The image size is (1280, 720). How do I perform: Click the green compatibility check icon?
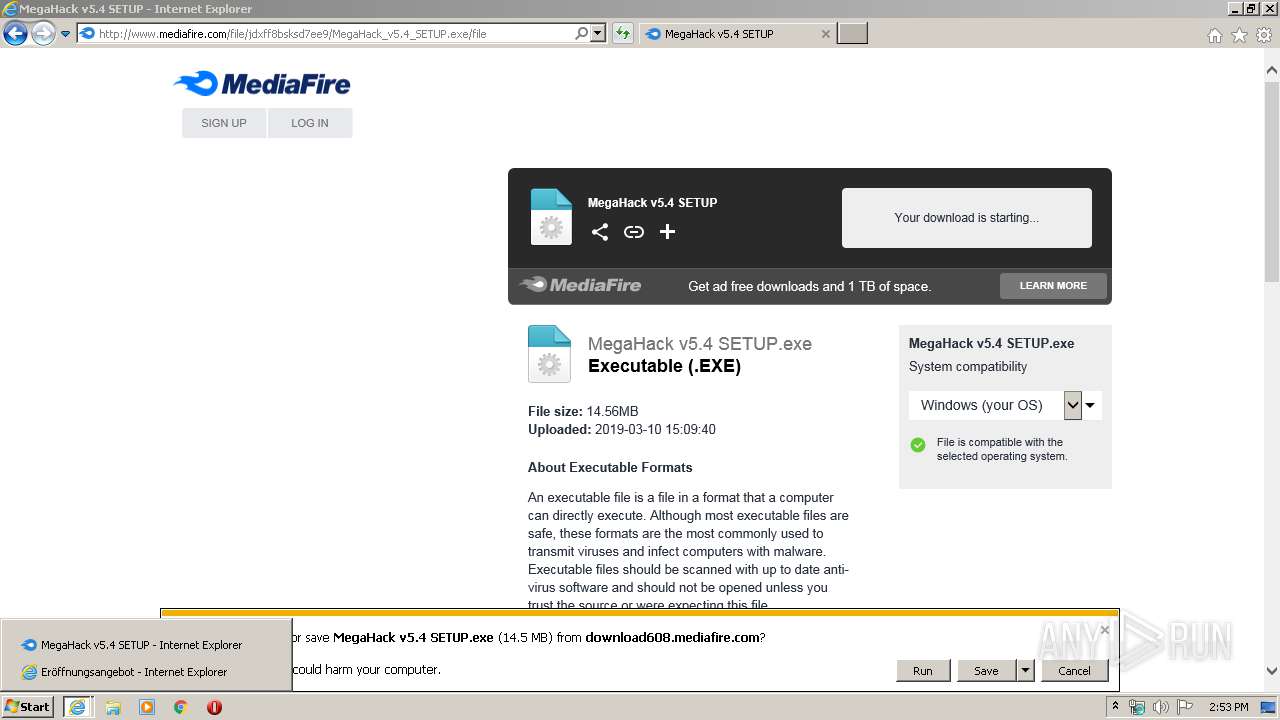coord(918,445)
